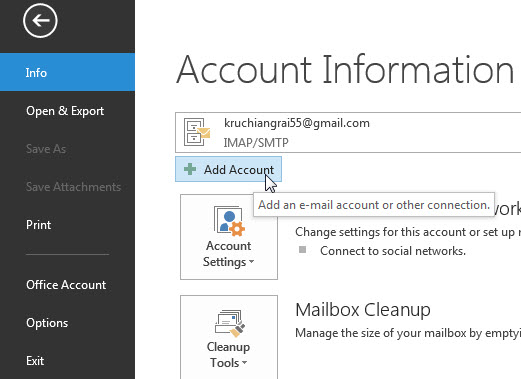The height and width of the screenshot is (379, 521).
Task: Open Office Account in sidebar
Action: tap(67, 285)
